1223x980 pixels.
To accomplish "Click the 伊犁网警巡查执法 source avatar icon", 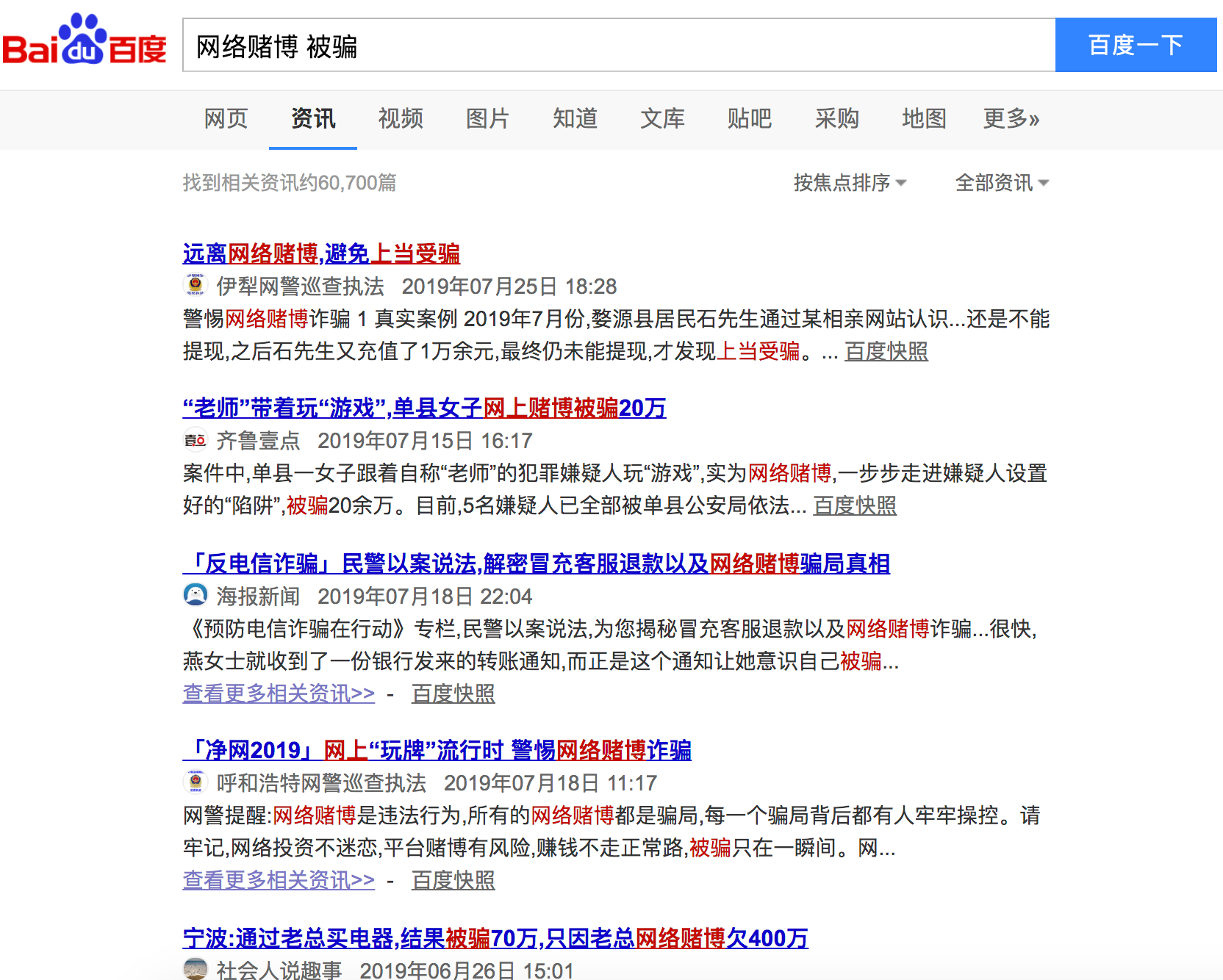I will click(x=196, y=284).
